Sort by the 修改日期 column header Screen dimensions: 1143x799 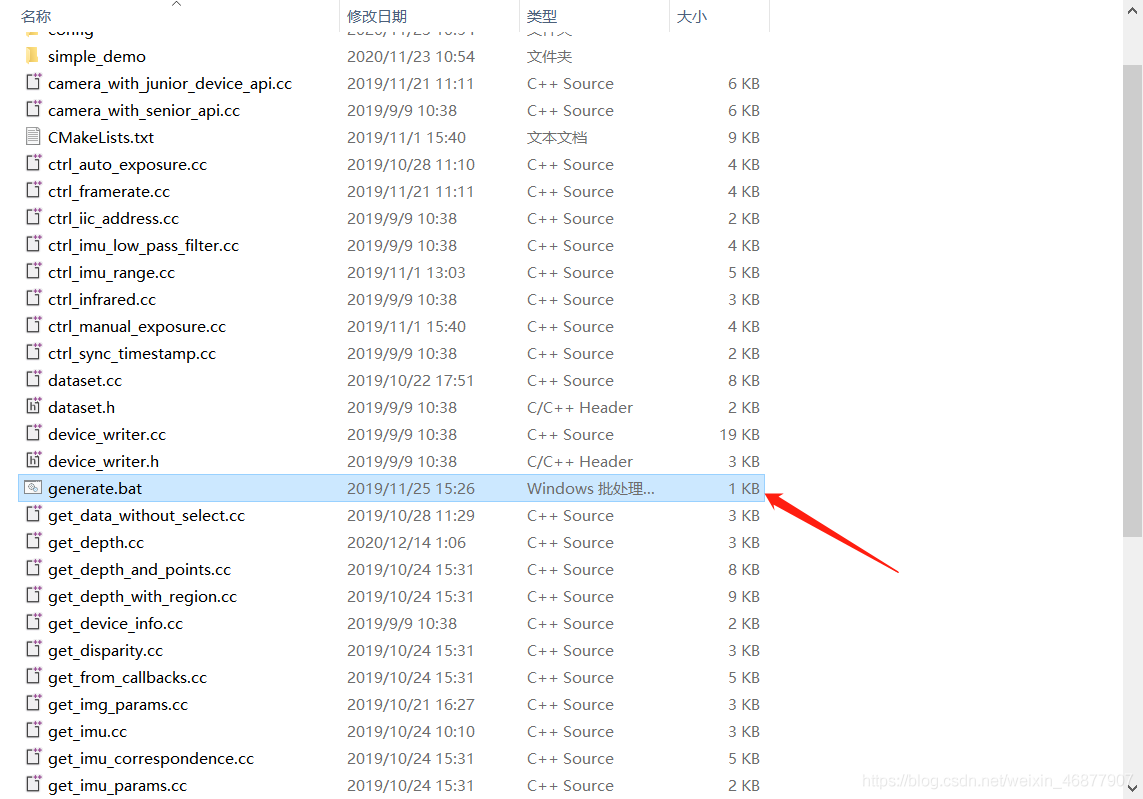coord(377,16)
